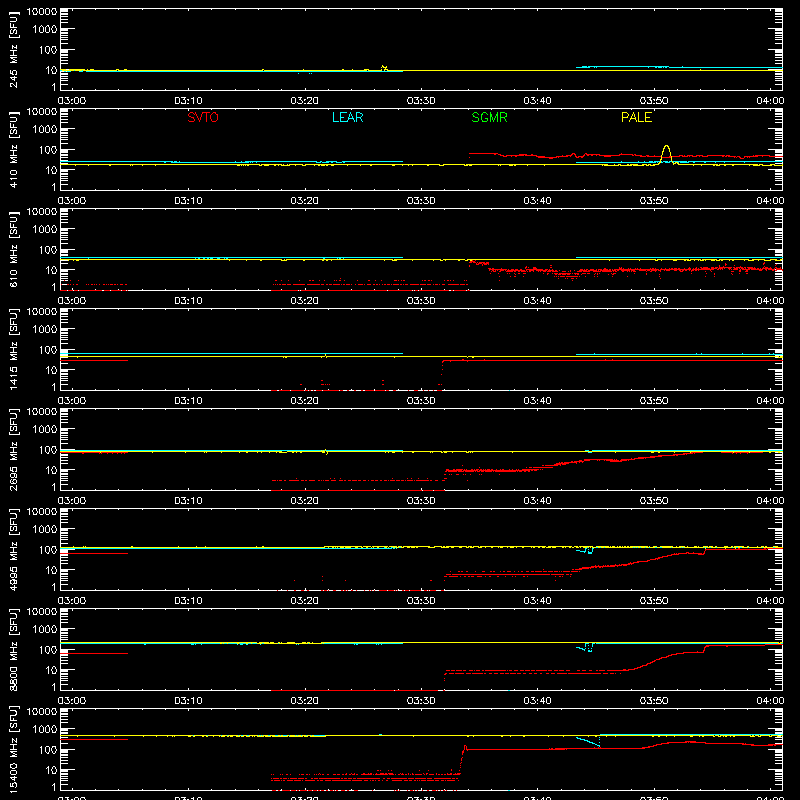Image resolution: width=800 pixels, height=800 pixels.
Task: Click the cyan LEAR station legend label
Action: (347, 117)
